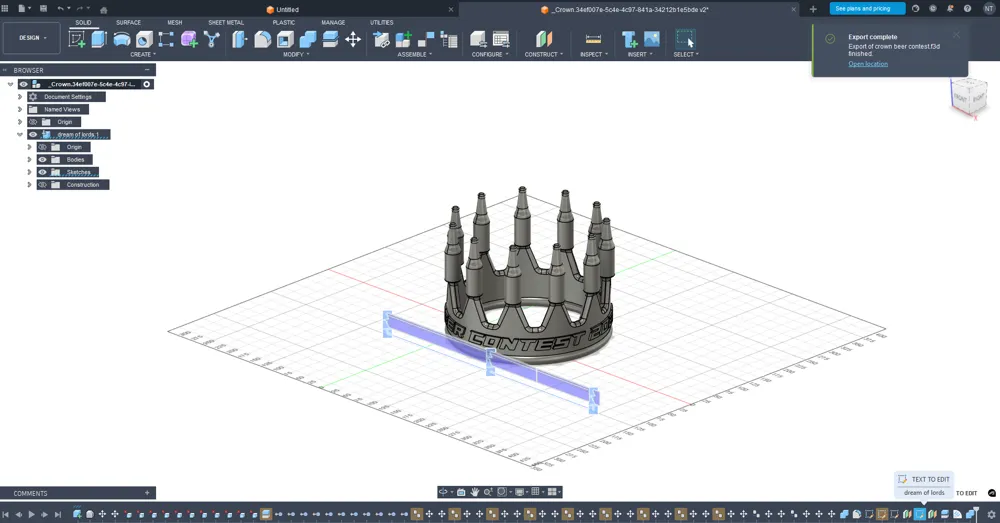Image resolution: width=1000 pixels, height=523 pixels.
Task: Expand Document Settings node
Action: (20, 97)
